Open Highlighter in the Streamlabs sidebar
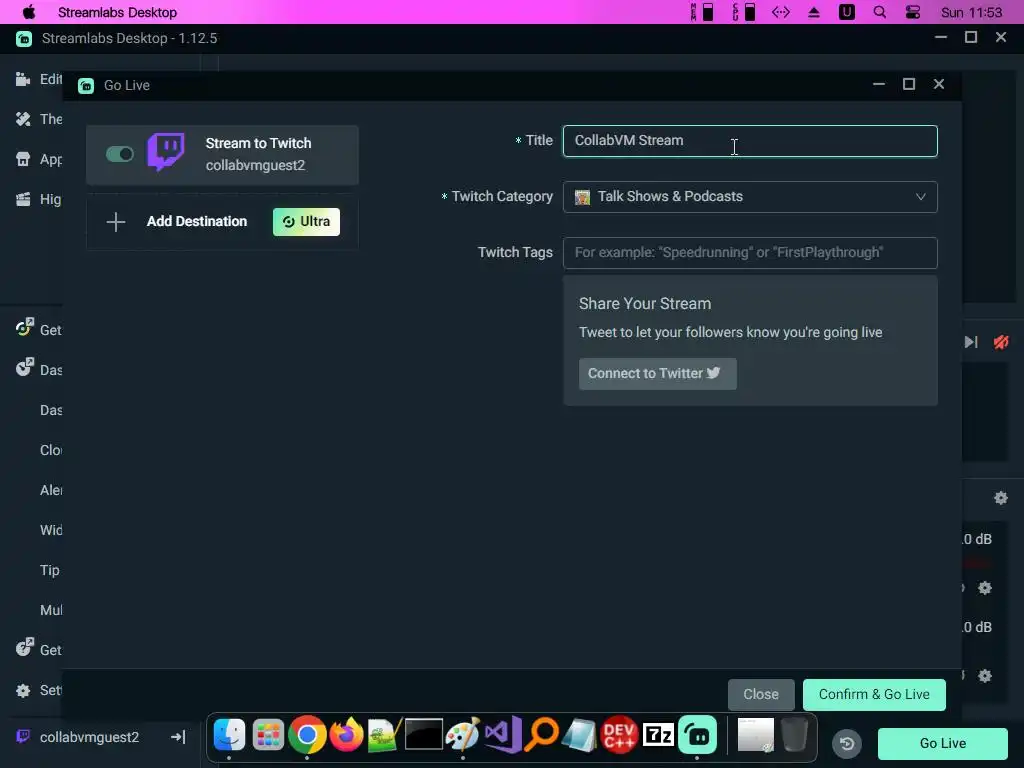The height and width of the screenshot is (768, 1024). tap(38, 199)
